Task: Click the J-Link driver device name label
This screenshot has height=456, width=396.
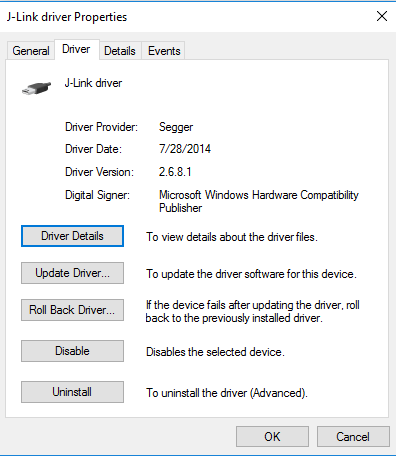Action: pyautogui.click(x=93, y=83)
